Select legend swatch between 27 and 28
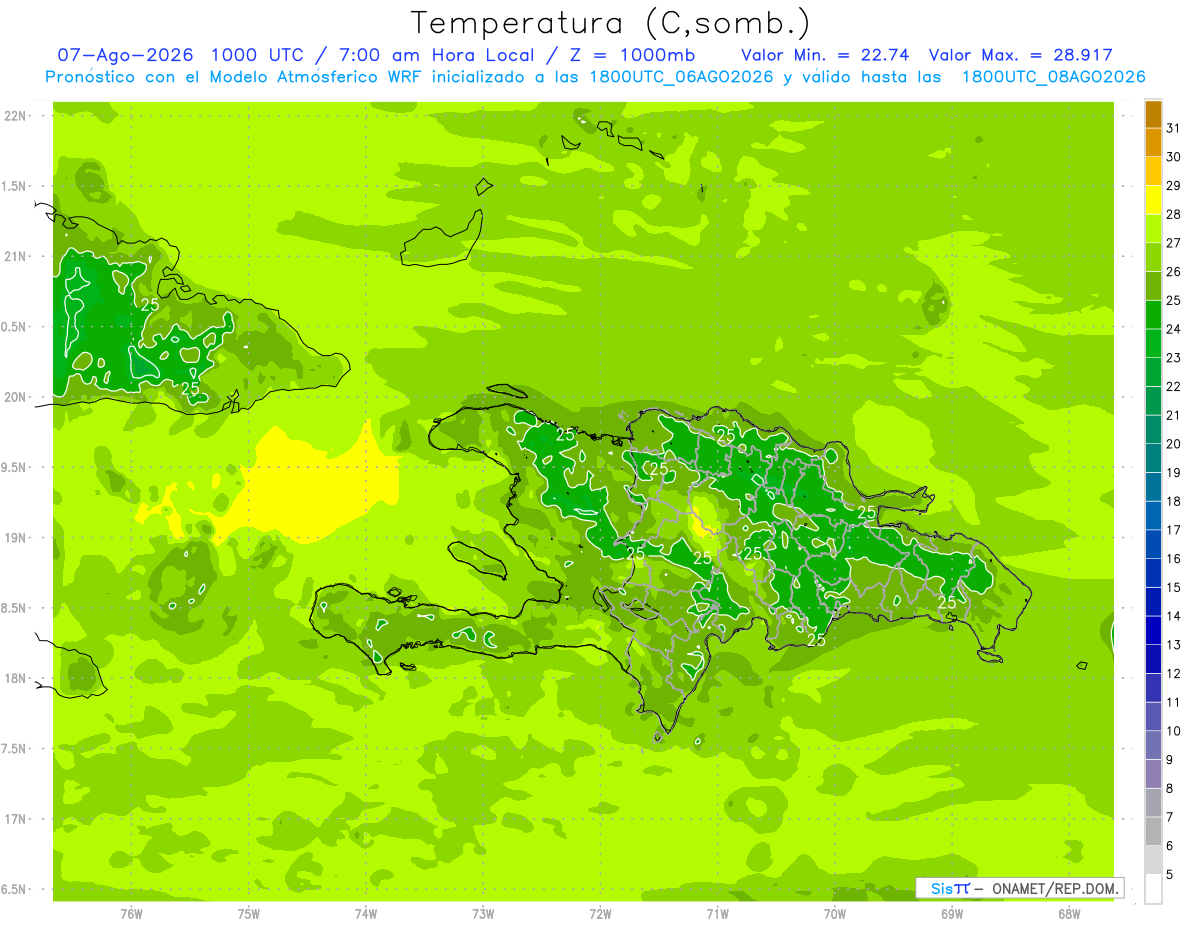Screen dimensions: 1200x927 point(1153,229)
